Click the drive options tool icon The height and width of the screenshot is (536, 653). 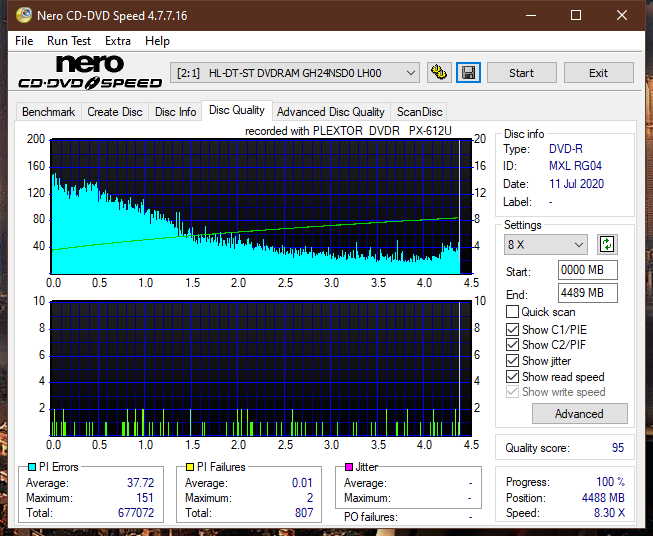coord(439,73)
